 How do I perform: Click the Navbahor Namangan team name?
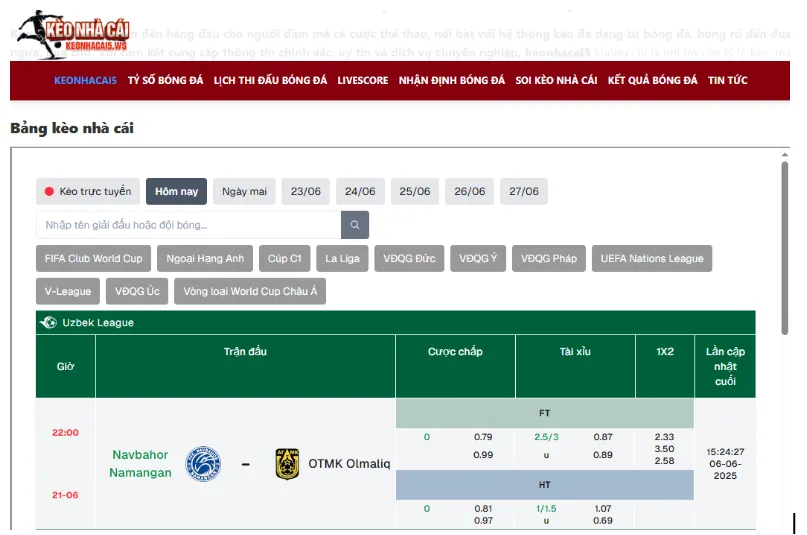tap(140, 463)
